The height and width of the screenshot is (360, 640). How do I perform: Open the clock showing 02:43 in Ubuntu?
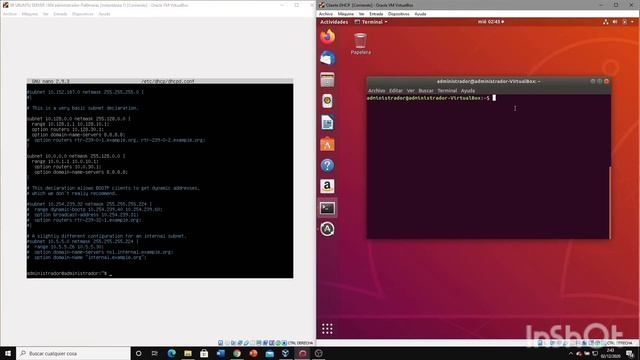tap(491, 22)
